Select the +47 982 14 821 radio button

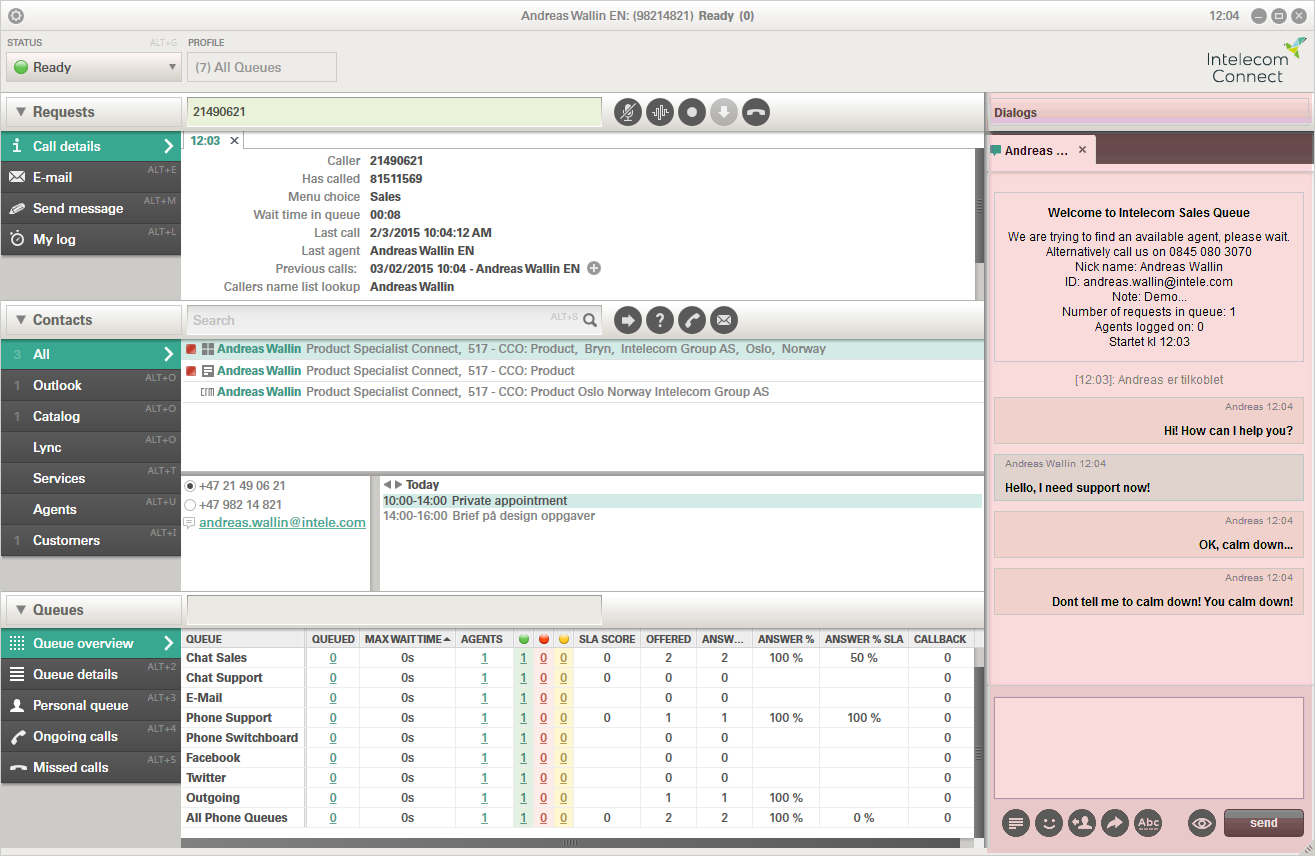tap(190, 505)
